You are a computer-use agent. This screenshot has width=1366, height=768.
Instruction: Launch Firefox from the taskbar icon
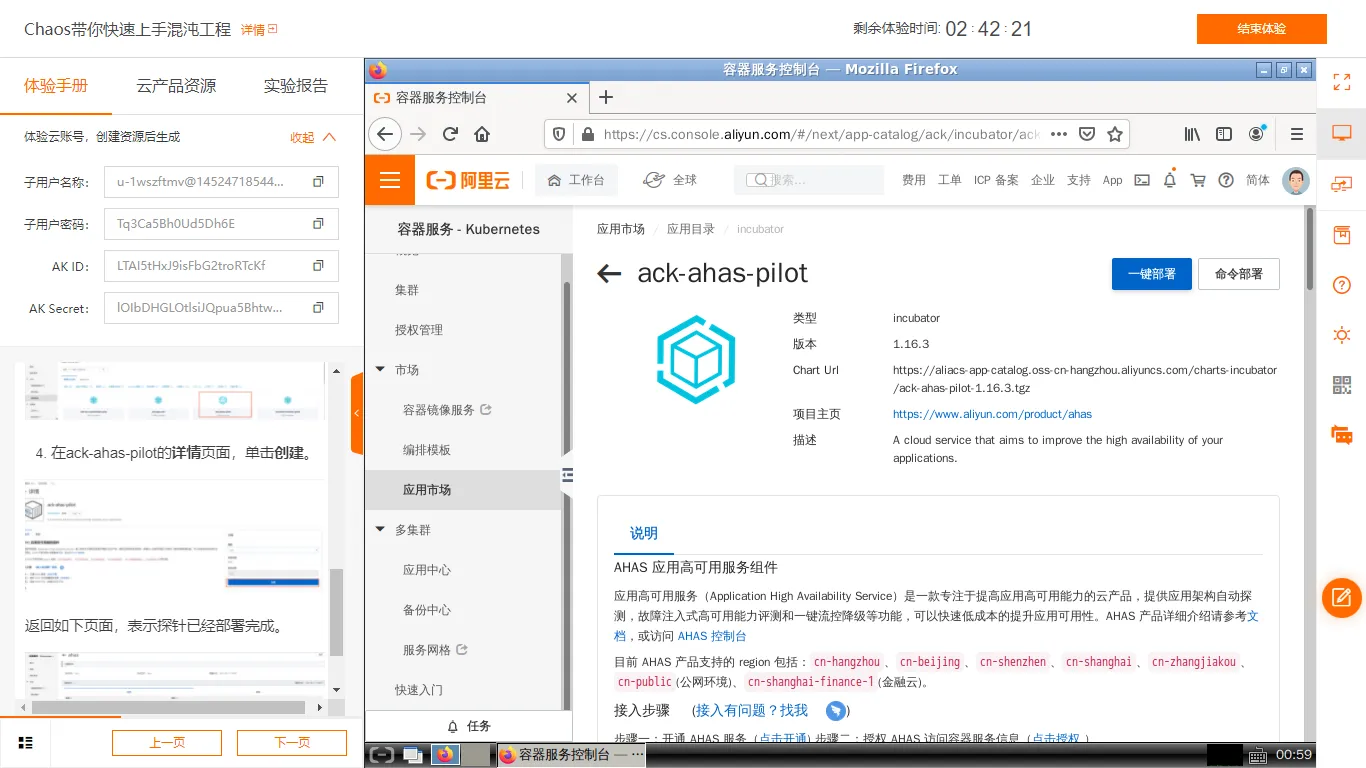click(445, 755)
